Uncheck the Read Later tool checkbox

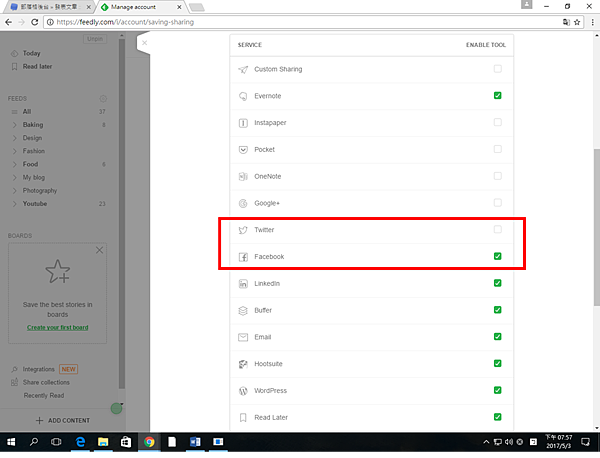pyautogui.click(x=497, y=417)
